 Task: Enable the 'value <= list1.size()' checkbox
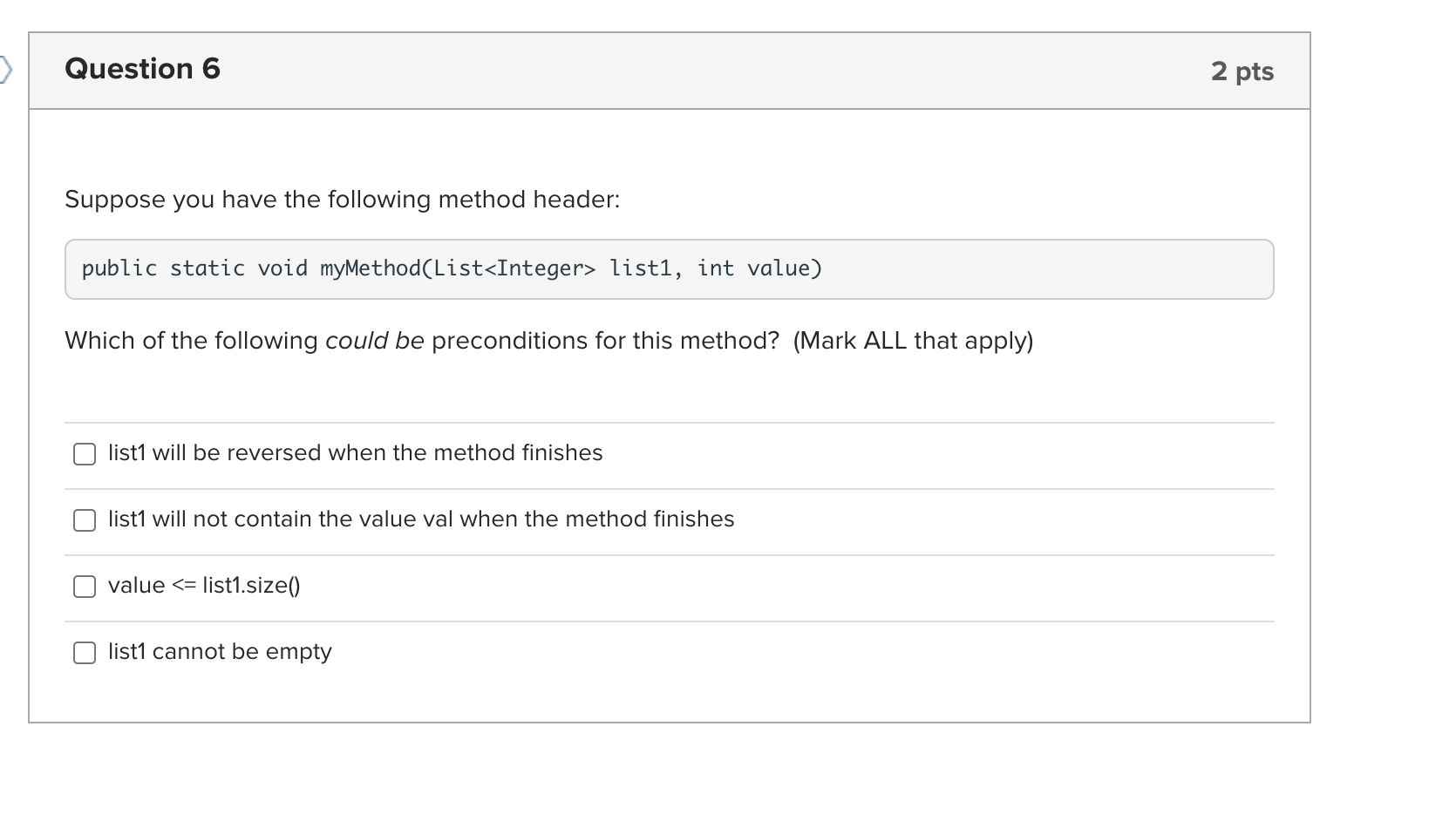point(85,587)
